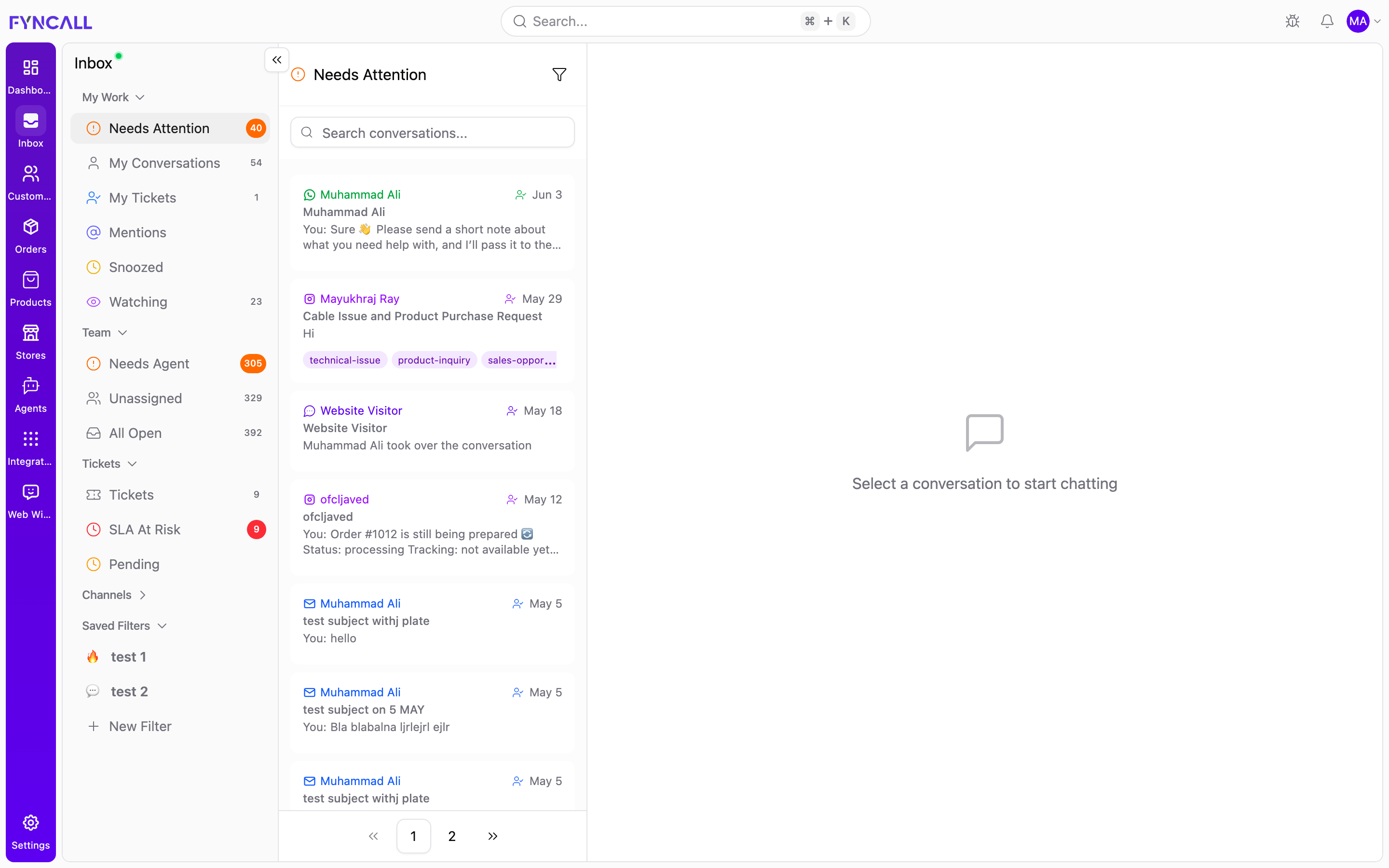Go to Customers in the sidebar
1389x868 pixels.
(x=30, y=174)
